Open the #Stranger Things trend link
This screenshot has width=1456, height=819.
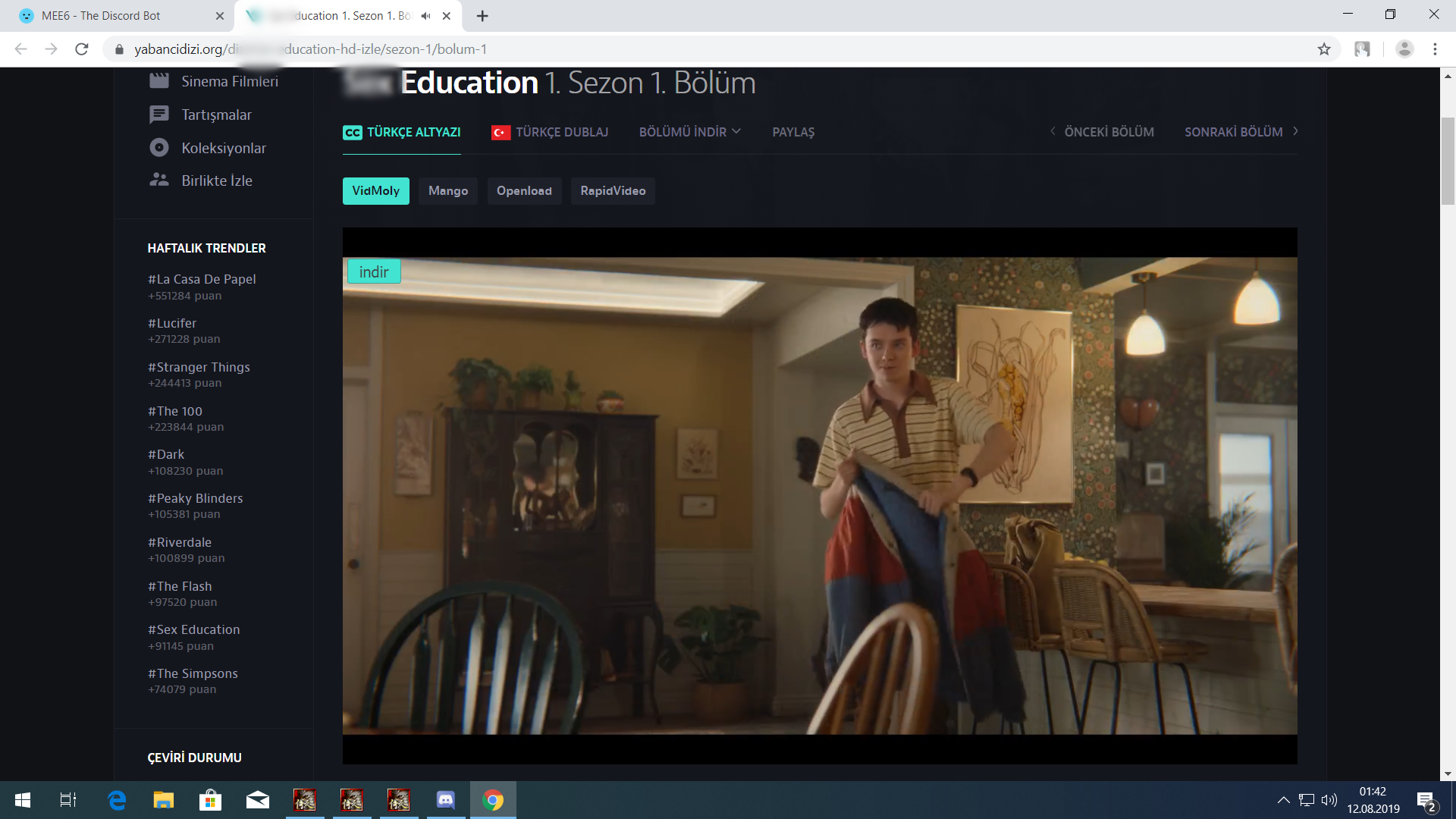point(199,367)
